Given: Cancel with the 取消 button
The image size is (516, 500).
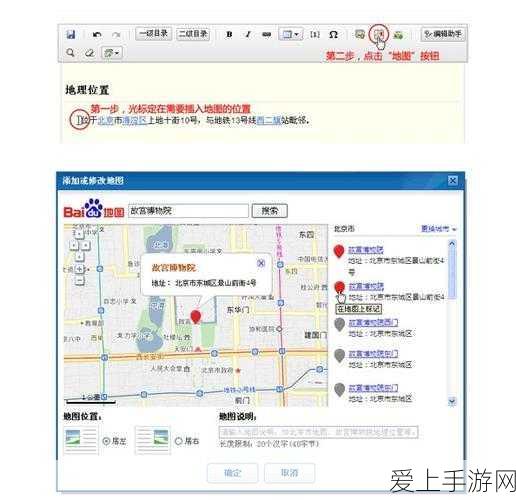Looking at the screenshot, I should click(x=289, y=473).
